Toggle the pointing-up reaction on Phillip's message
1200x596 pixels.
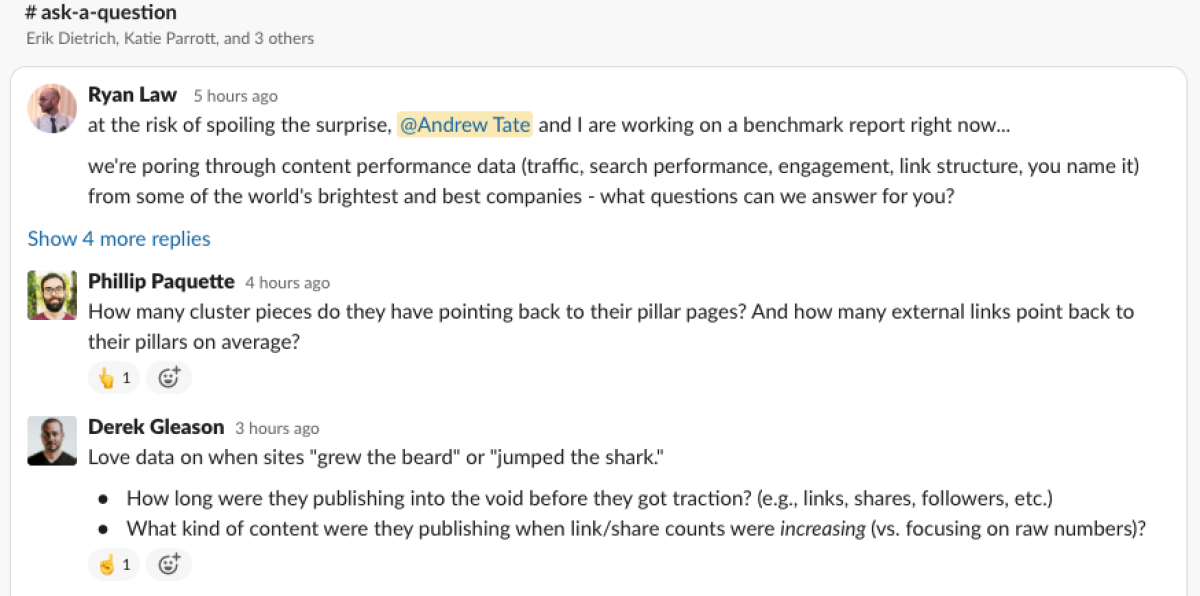(114, 378)
